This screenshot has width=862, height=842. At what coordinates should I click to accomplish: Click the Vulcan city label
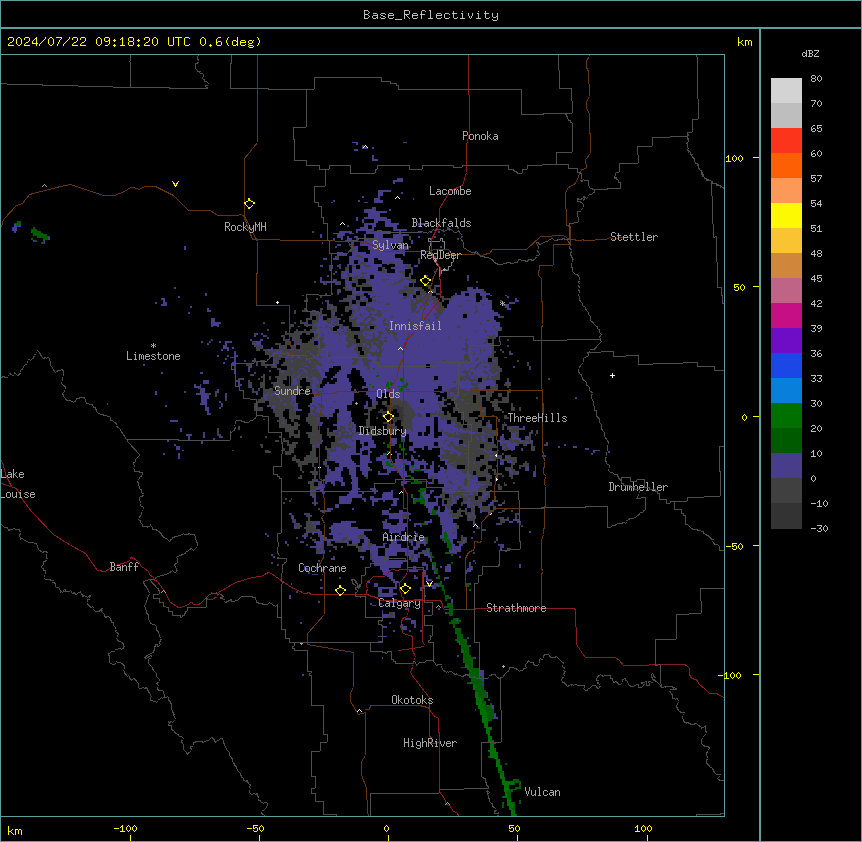click(x=543, y=792)
